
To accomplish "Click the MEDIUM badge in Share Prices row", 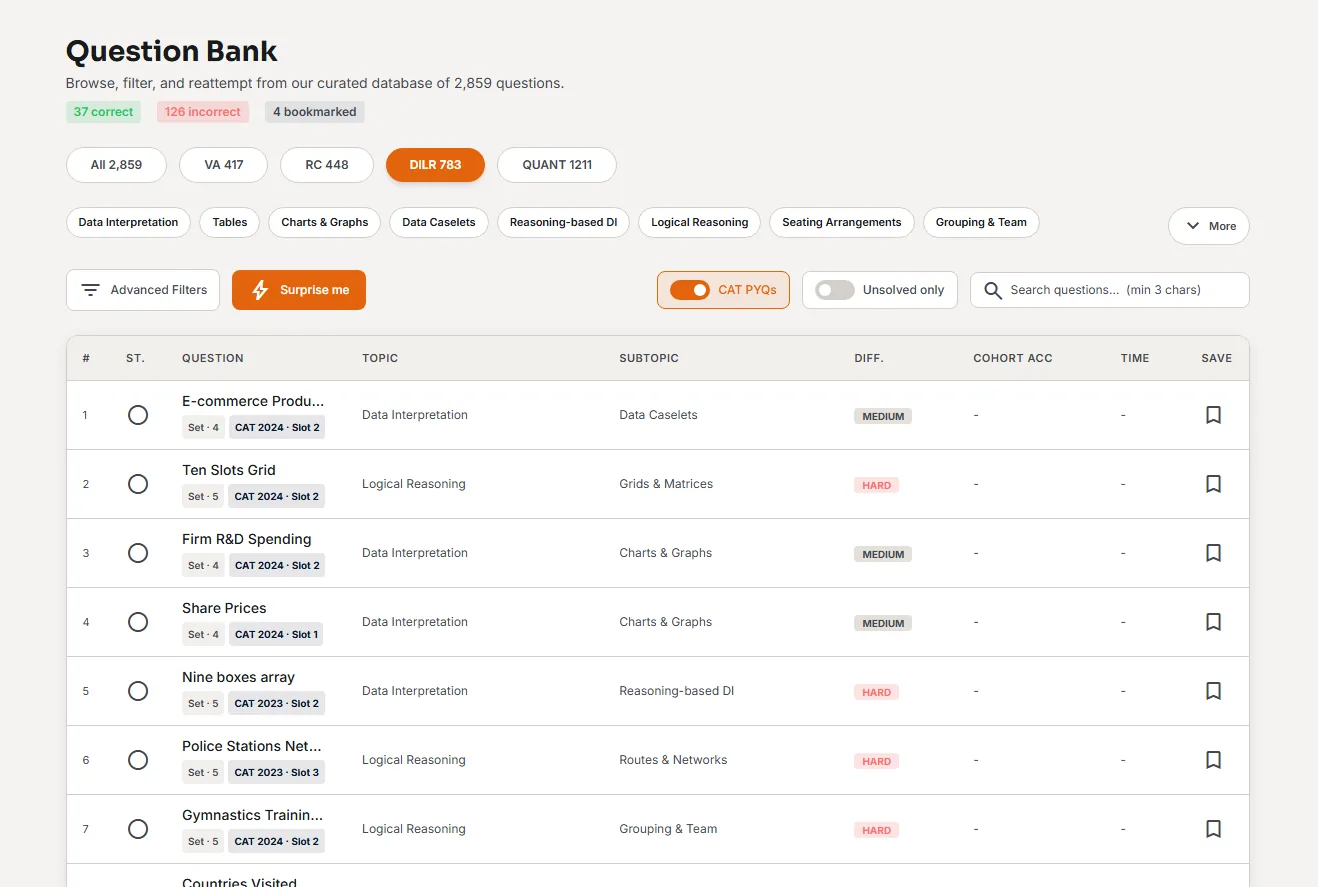I will coord(883,623).
